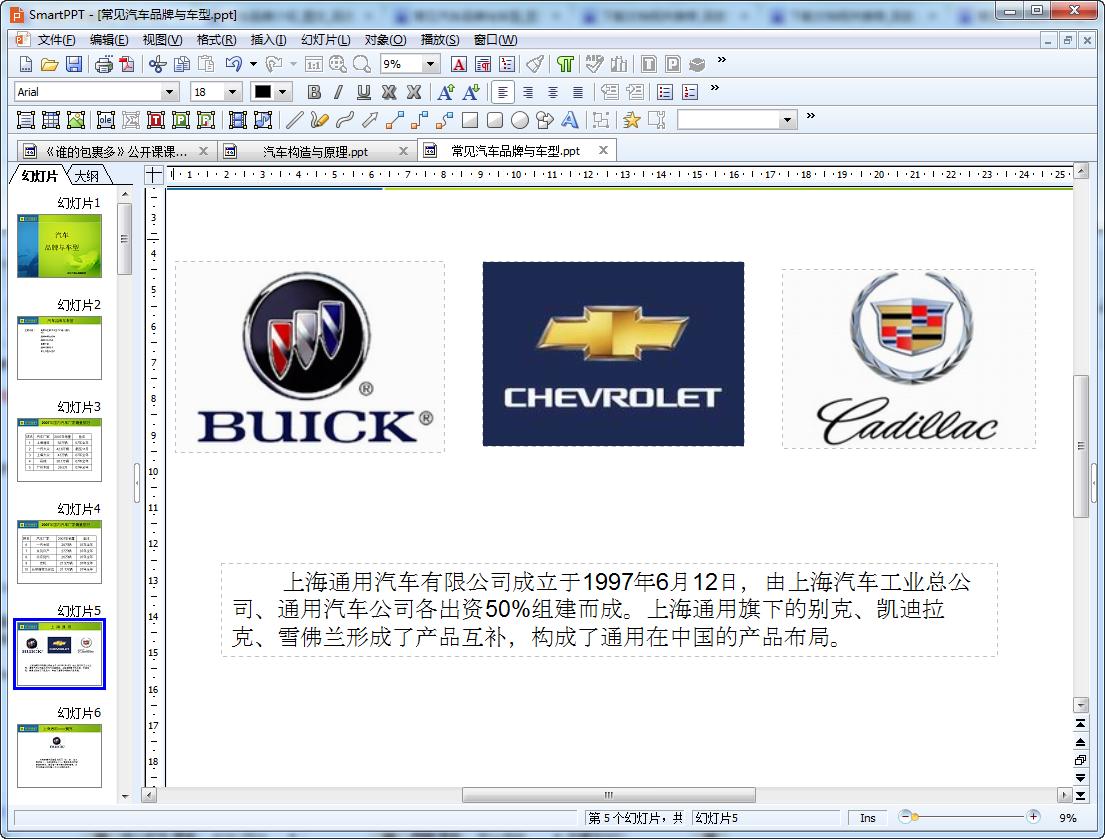This screenshot has height=839, width=1105.
Task: Insert a table frame
Action: click(x=51, y=120)
